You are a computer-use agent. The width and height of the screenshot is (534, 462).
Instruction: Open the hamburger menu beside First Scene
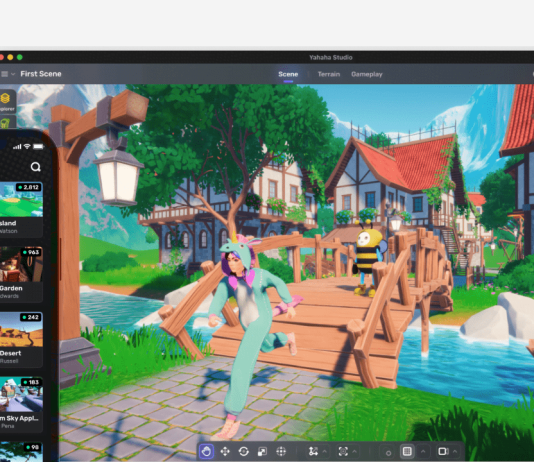(x=4, y=74)
